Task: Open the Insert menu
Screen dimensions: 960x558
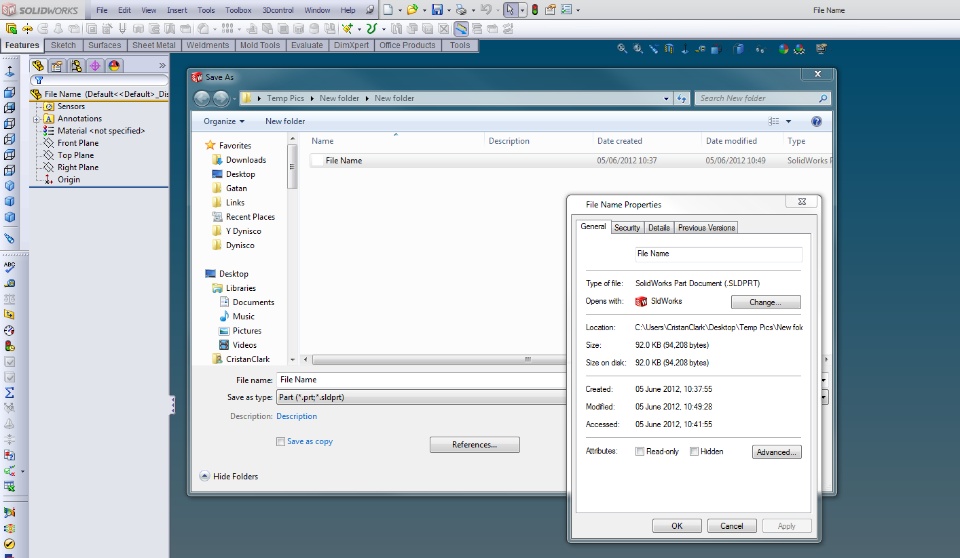Action: pos(177,10)
